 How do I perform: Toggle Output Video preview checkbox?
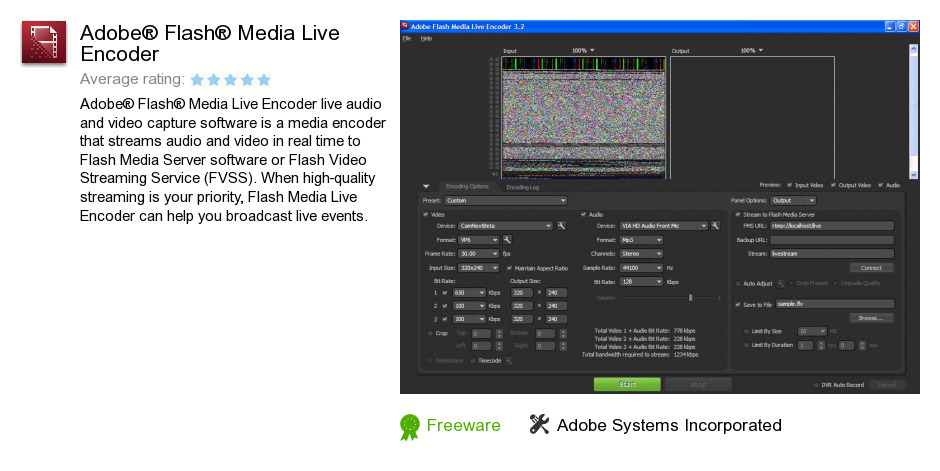[x=833, y=185]
